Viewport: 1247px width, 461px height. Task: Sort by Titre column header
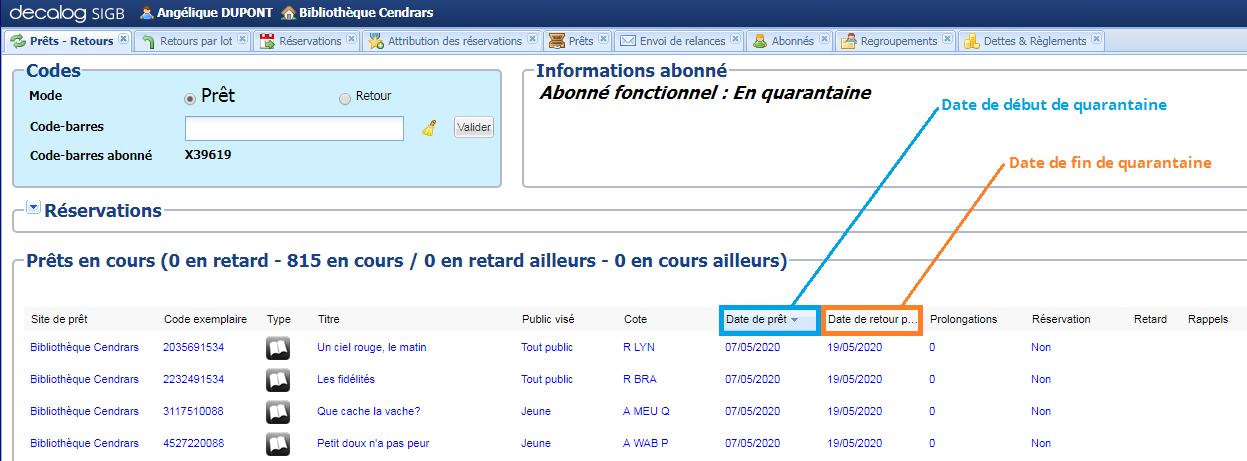(329, 320)
